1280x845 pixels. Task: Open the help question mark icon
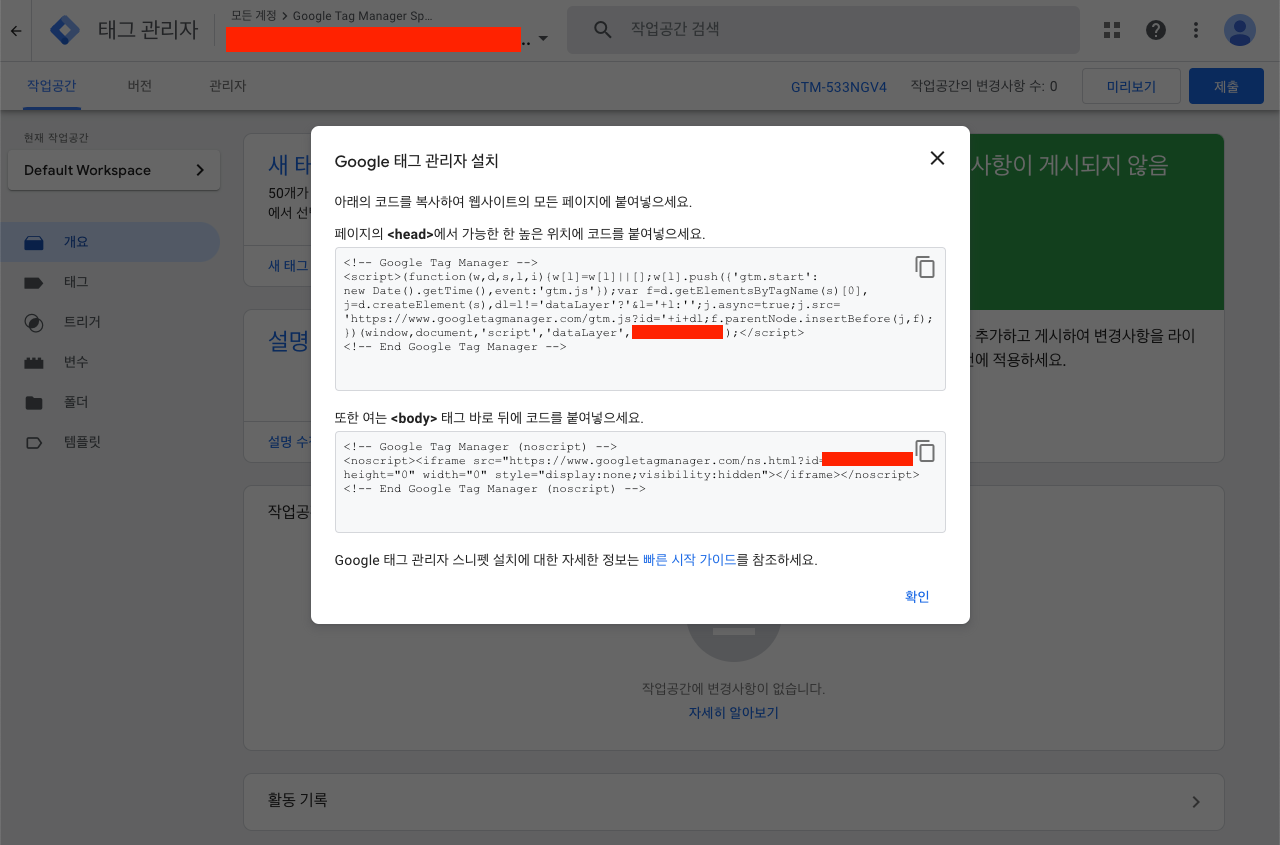[x=1156, y=30]
